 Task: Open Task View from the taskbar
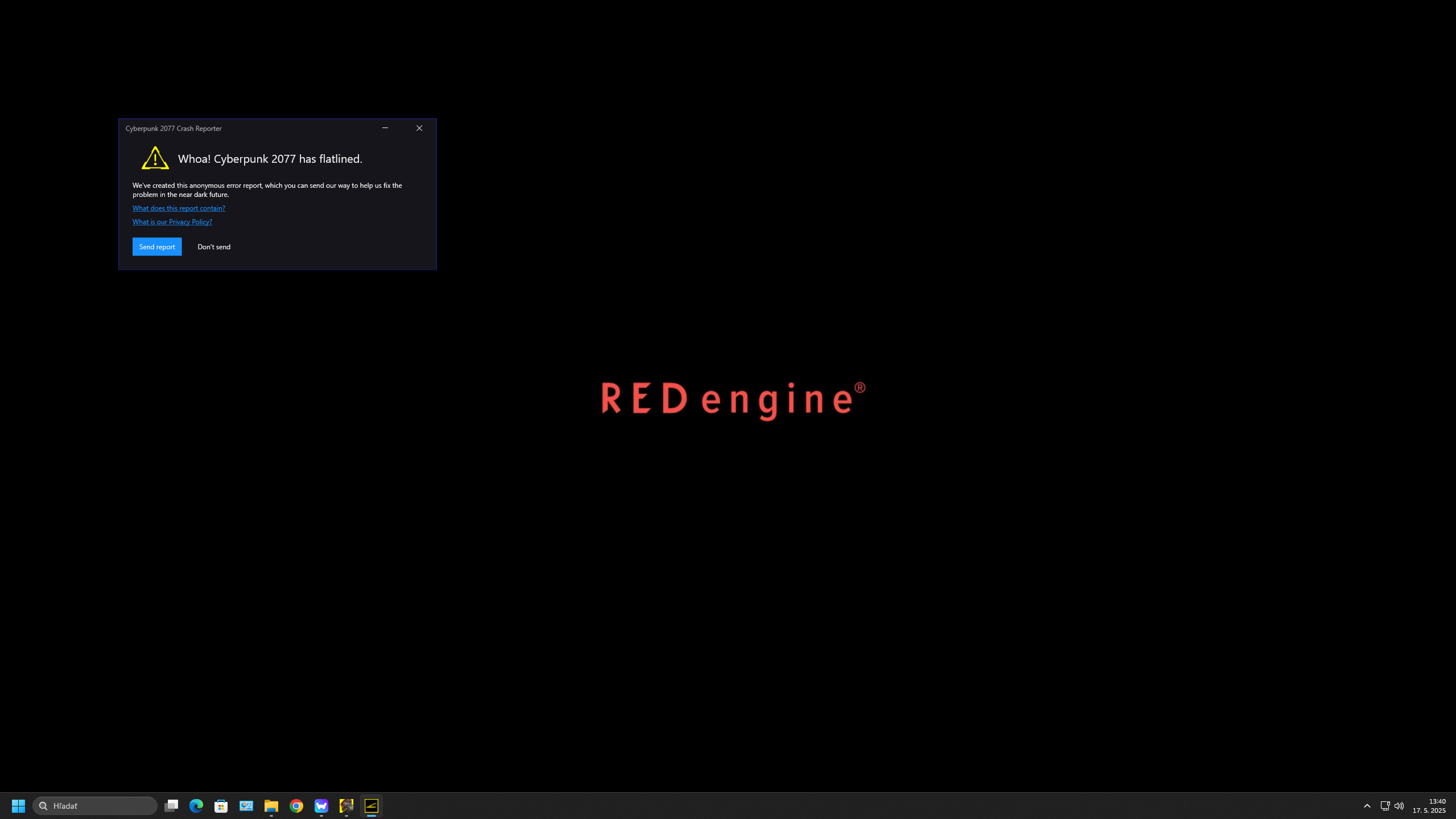pyautogui.click(x=171, y=806)
